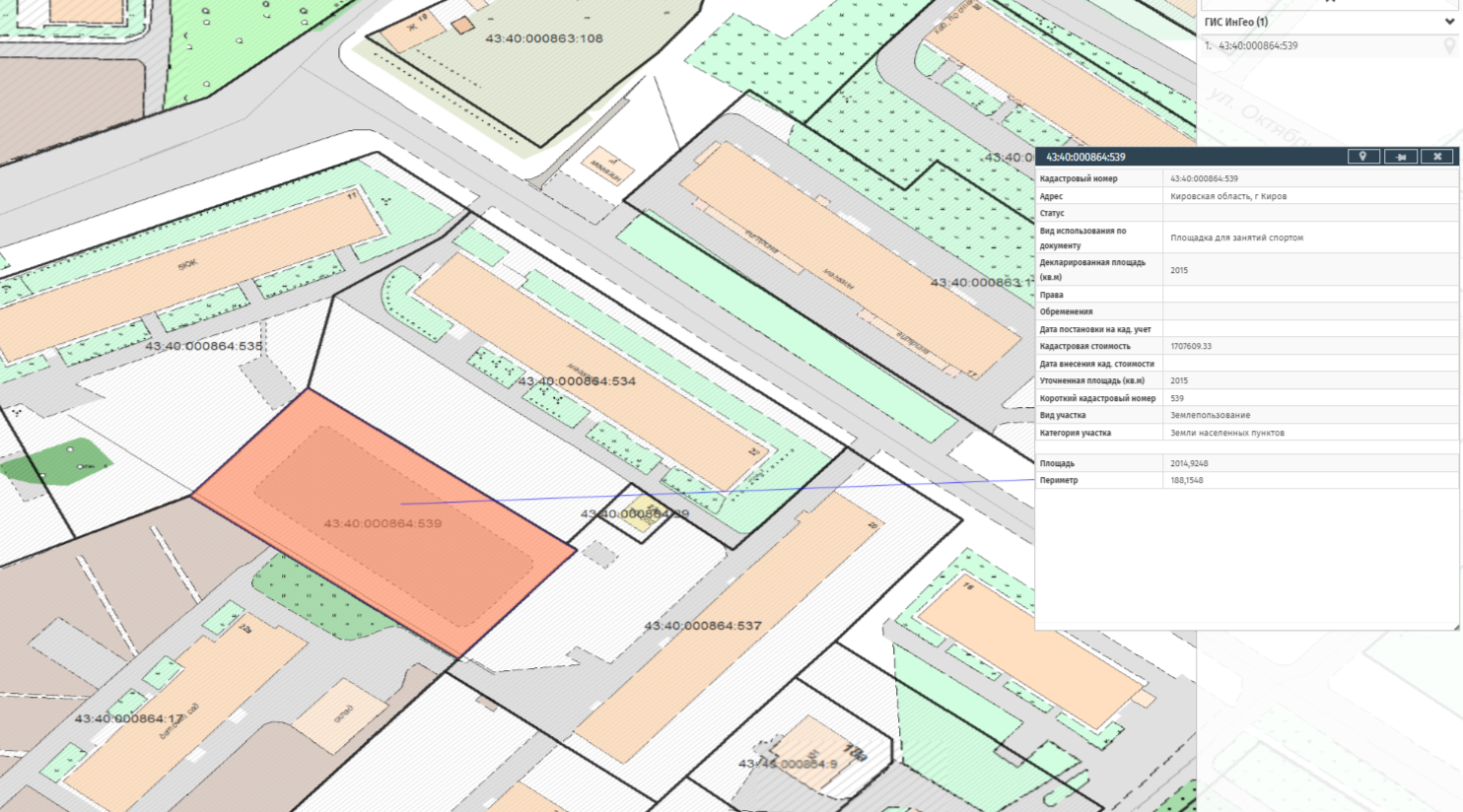
Task: Select area value 2014,9248
Action: tap(1189, 463)
